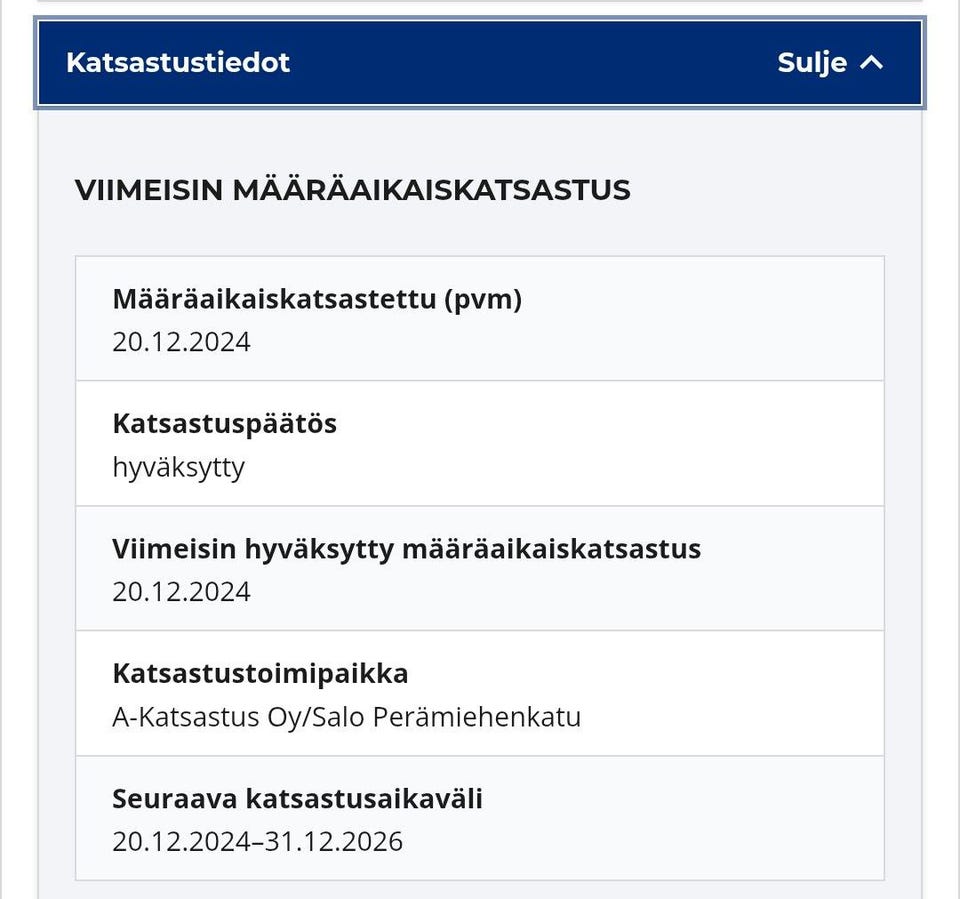Click the interval 20.12.2024–31.12.2026
The height and width of the screenshot is (899, 960).
click(x=257, y=842)
